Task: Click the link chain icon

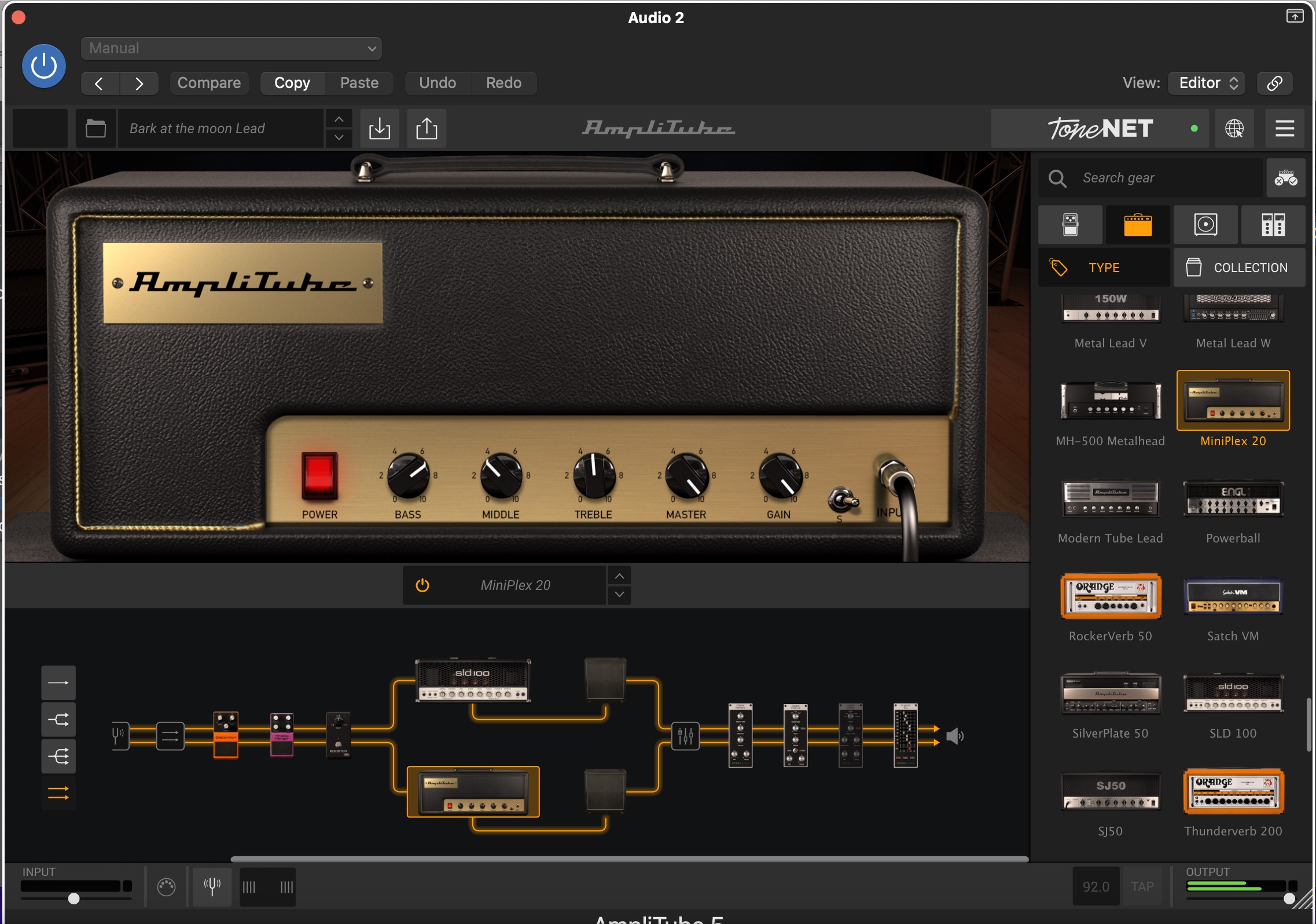Action: pos(1275,83)
